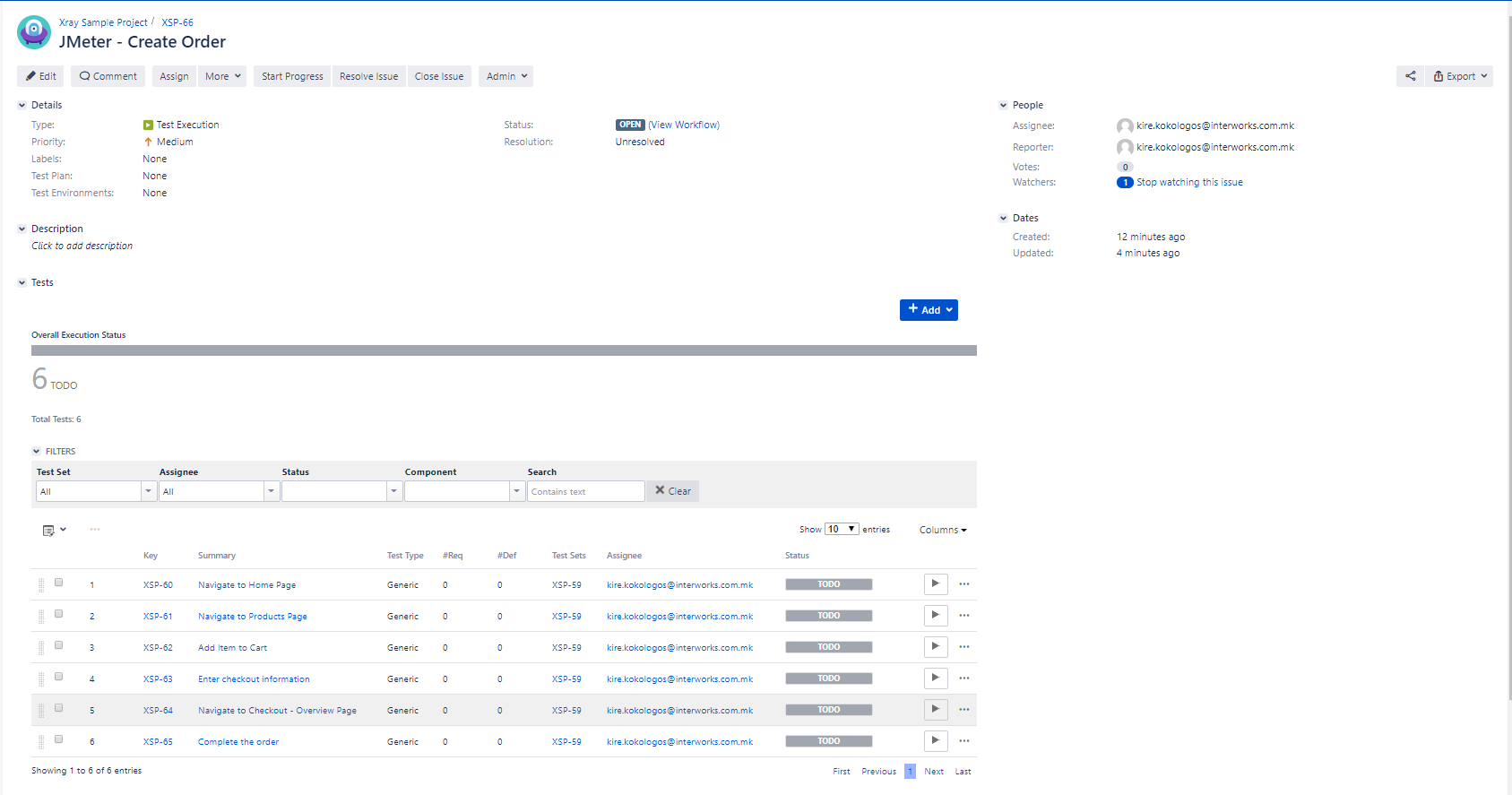
Task: Select checkbox for test XSP-60
Action: coord(59,583)
